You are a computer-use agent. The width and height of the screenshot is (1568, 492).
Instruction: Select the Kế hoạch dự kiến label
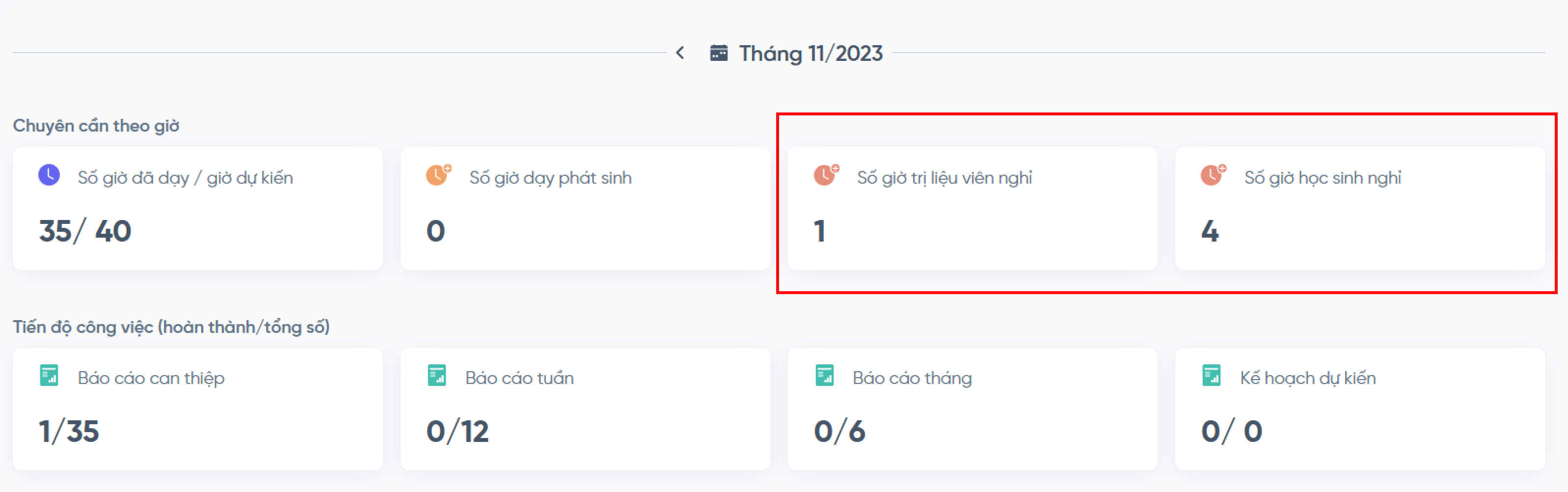point(1308,378)
